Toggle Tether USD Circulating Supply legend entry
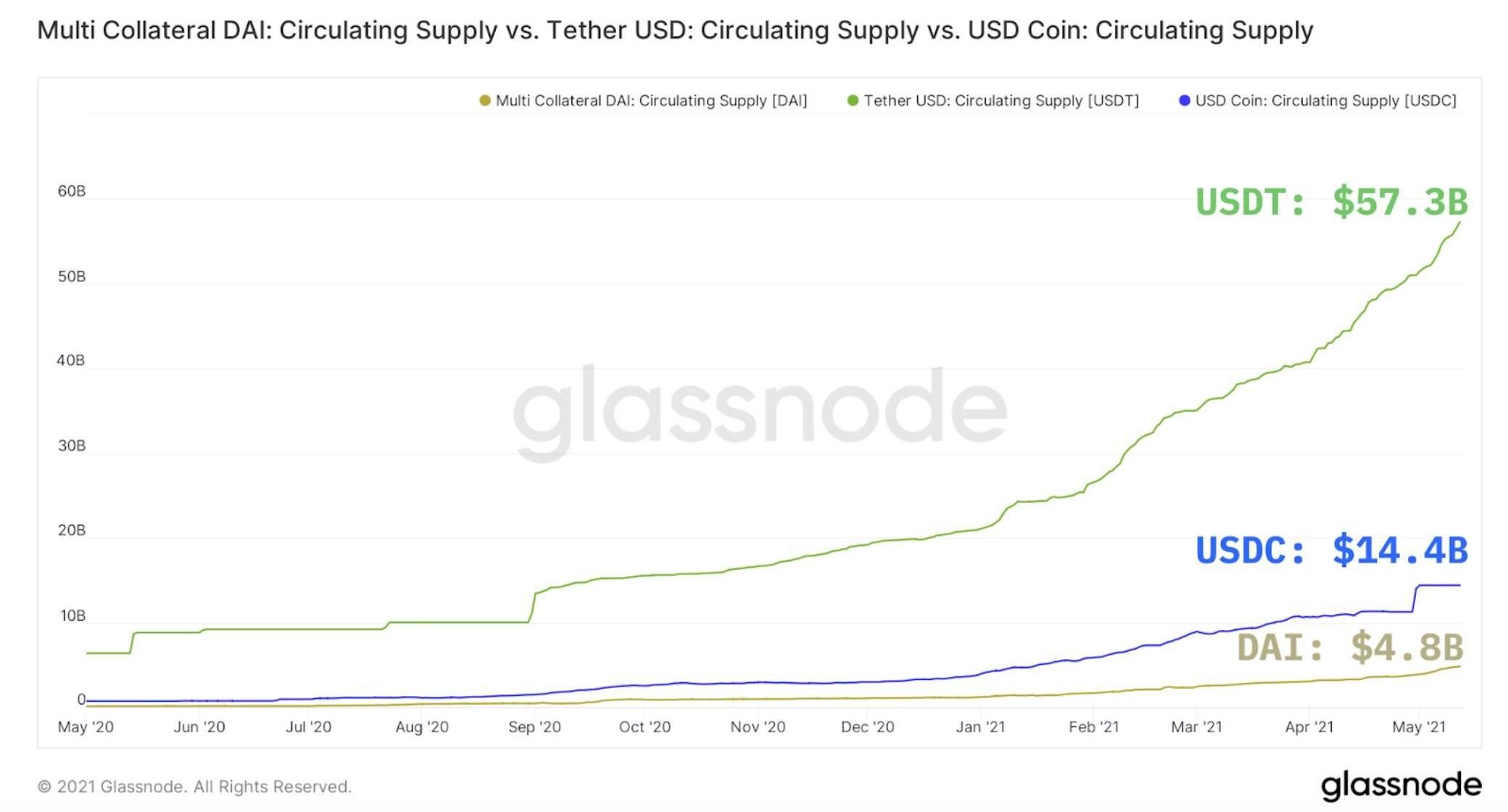Image resolution: width=1508 pixels, height=812 pixels. 1000,101
